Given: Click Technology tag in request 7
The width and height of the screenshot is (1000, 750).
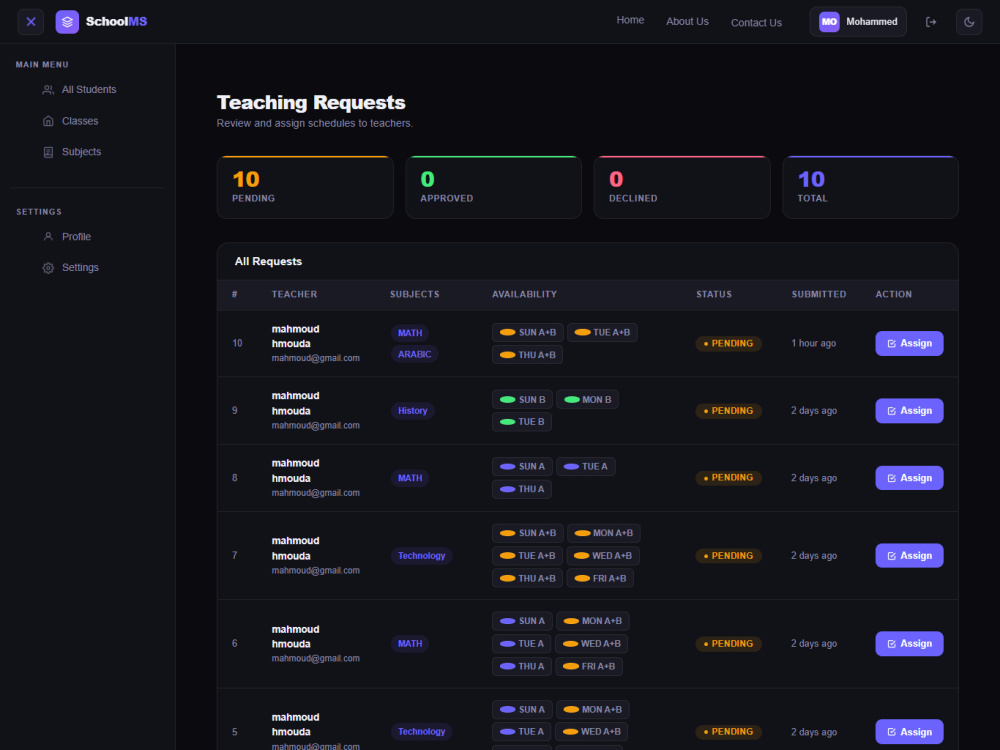Looking at the screenshot, I should pos(422,555).
